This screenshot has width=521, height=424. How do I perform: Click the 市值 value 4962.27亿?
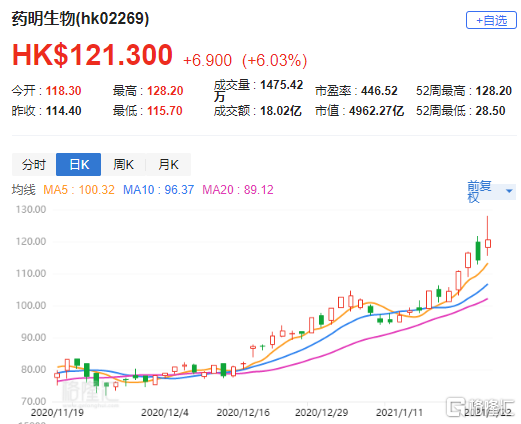pyautogui.click(x=376, y=111)
